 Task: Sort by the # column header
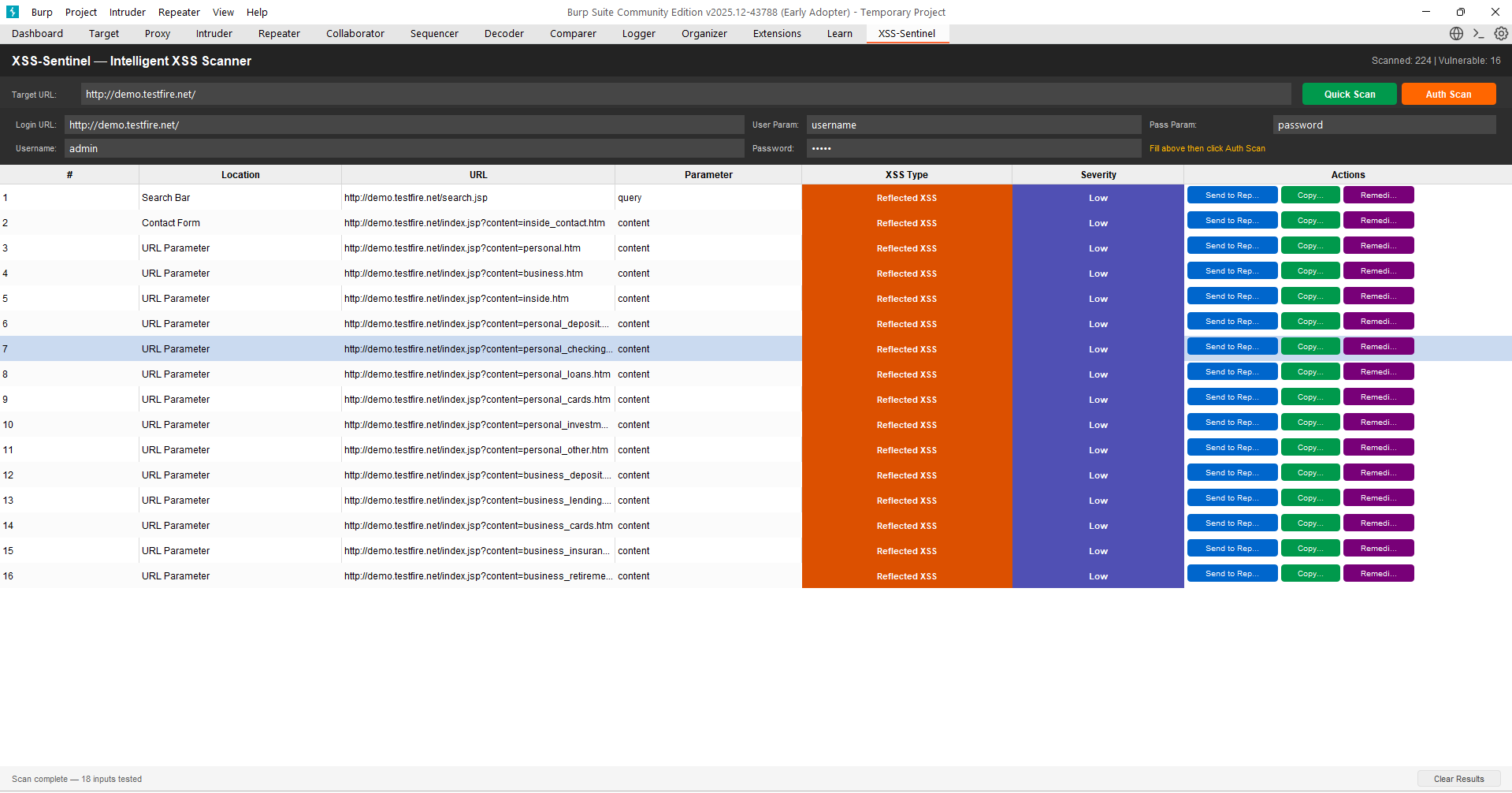point(69,175)
